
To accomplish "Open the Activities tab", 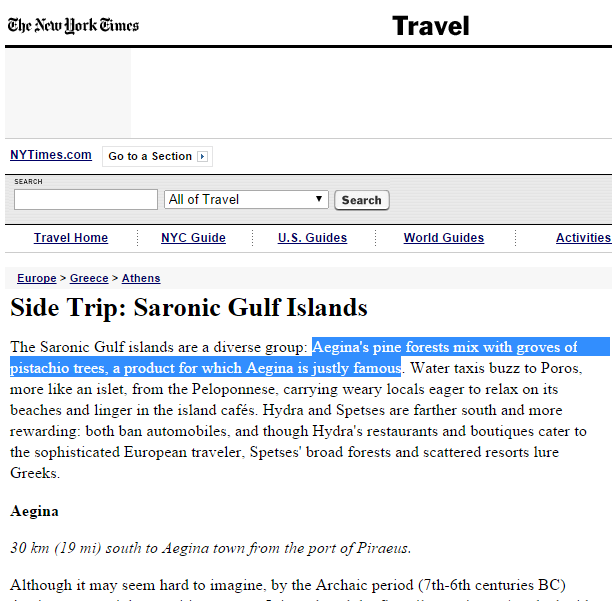I will (x=584, y=238).
